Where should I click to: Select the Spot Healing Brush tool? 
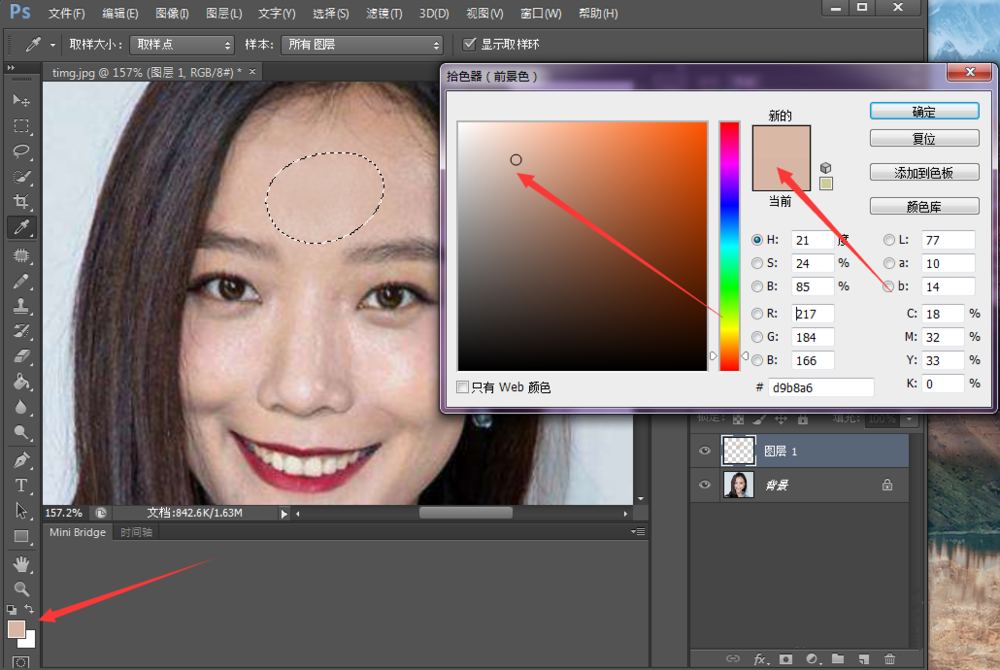(21, 256)
